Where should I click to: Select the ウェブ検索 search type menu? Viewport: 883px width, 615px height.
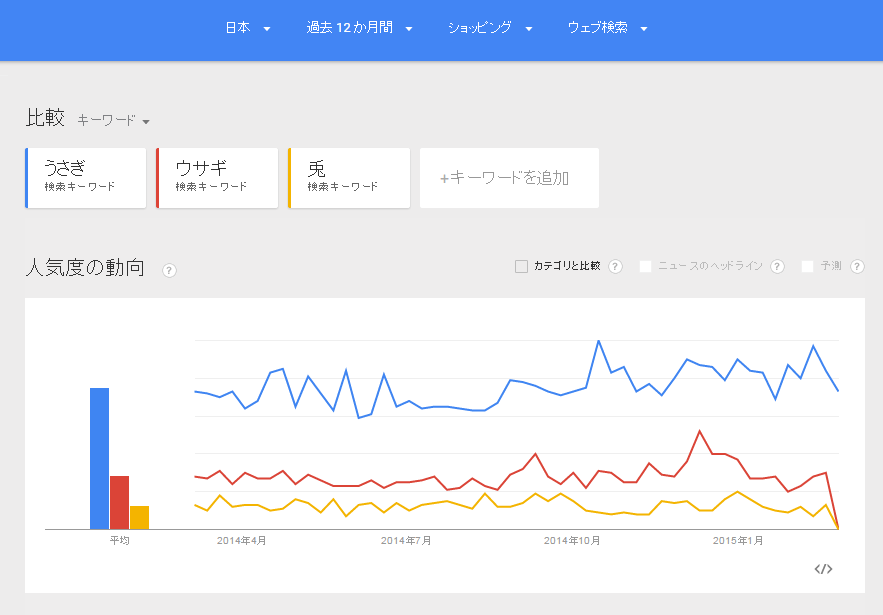coord(607,28)
